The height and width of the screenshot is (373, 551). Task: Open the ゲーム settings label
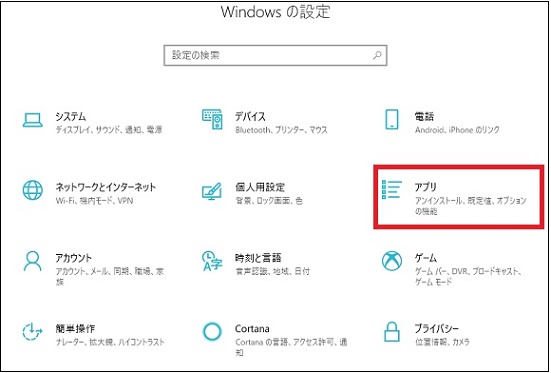[x=426, y=258]
